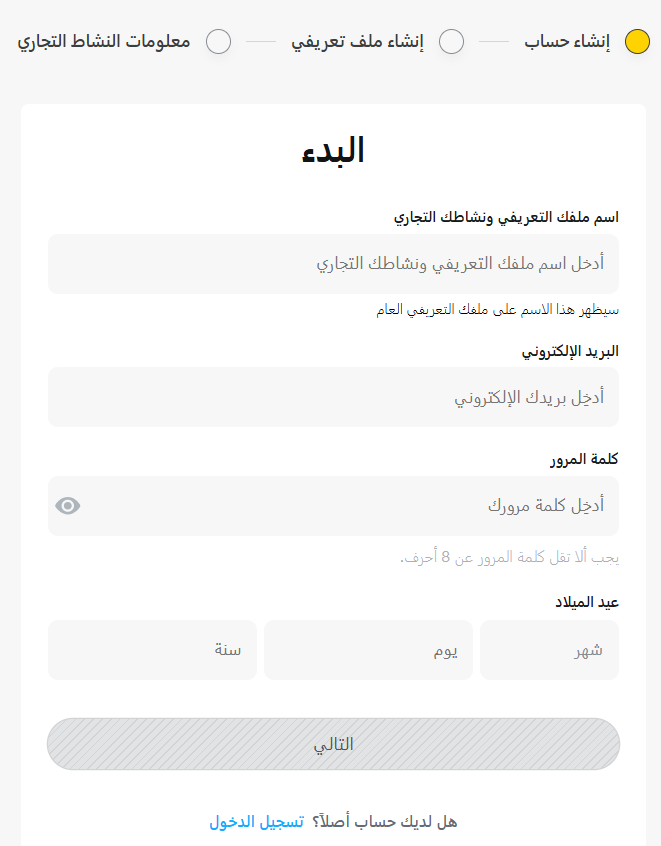Open the شهر birthday month dropdown
This screenshot has width=661, height=846.
549,650
